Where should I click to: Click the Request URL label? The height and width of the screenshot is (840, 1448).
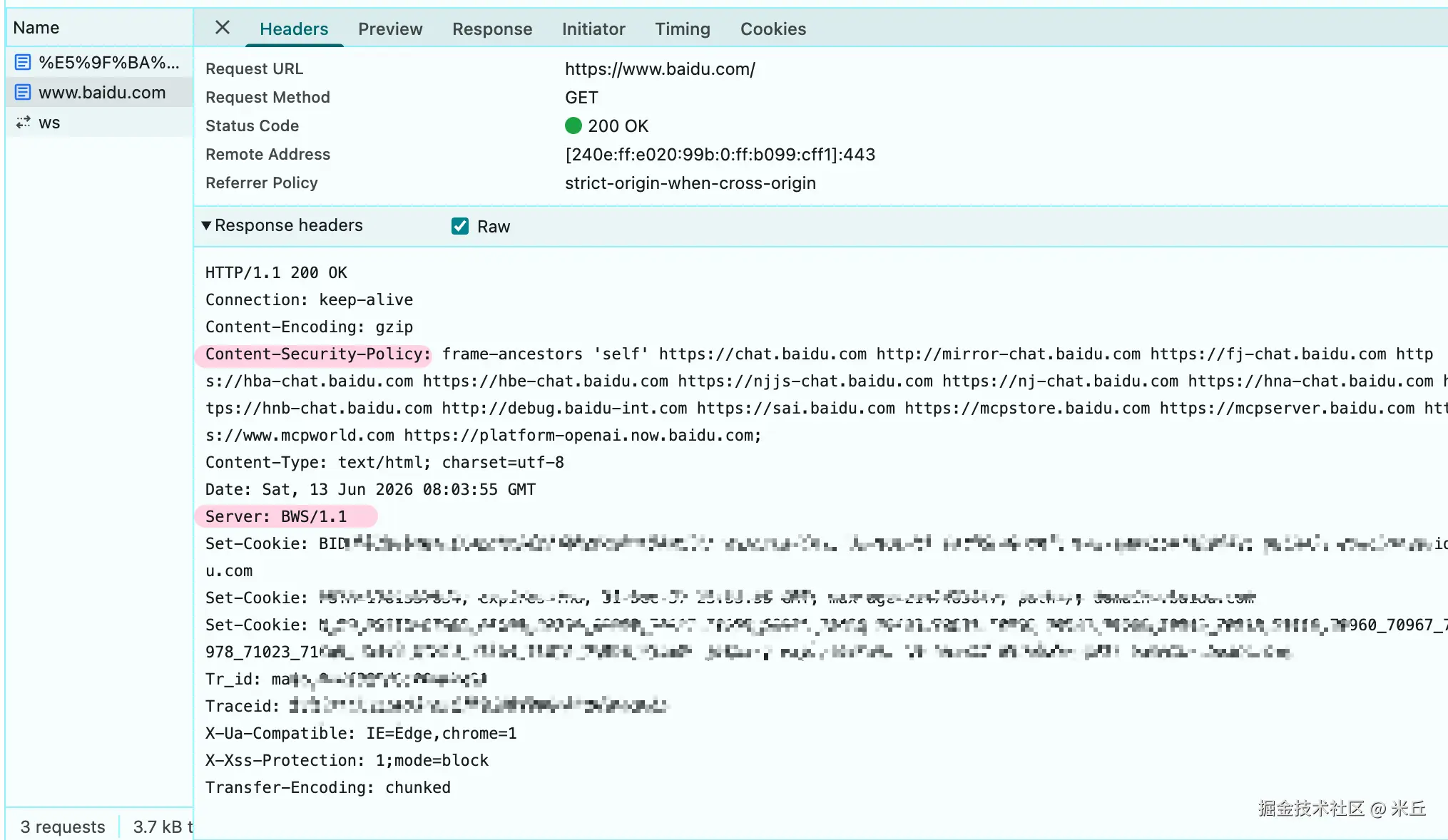point(254,69)
